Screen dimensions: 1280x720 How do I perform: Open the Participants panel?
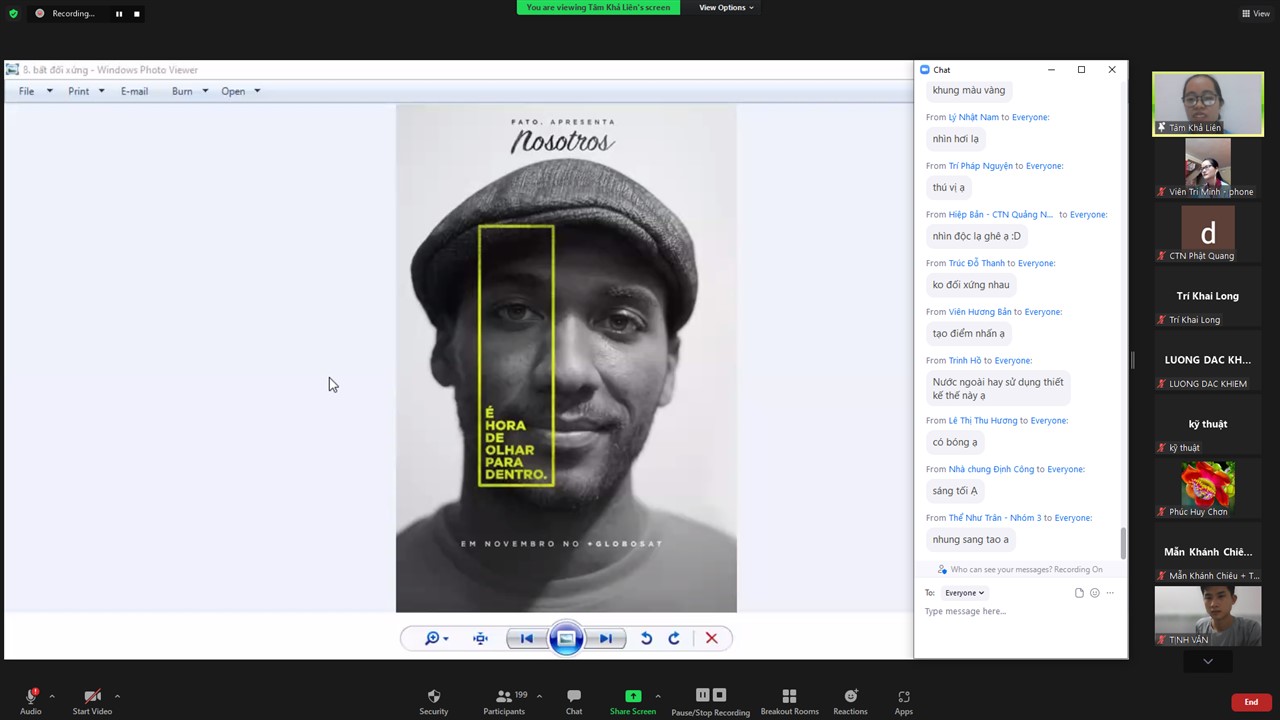point(504,700)
